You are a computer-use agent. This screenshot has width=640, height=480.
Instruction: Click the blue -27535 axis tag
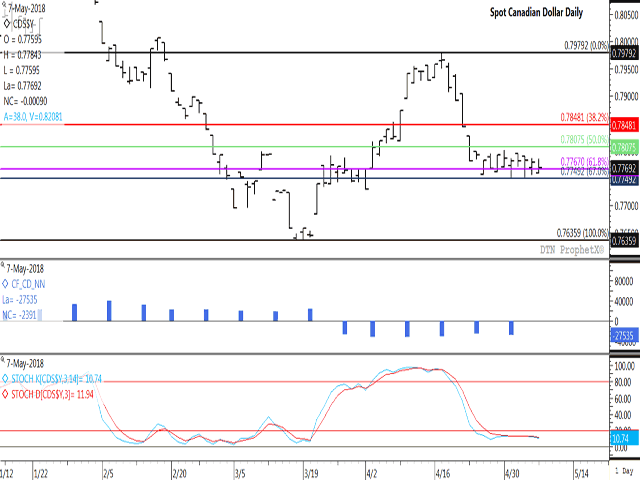point(624,336)
